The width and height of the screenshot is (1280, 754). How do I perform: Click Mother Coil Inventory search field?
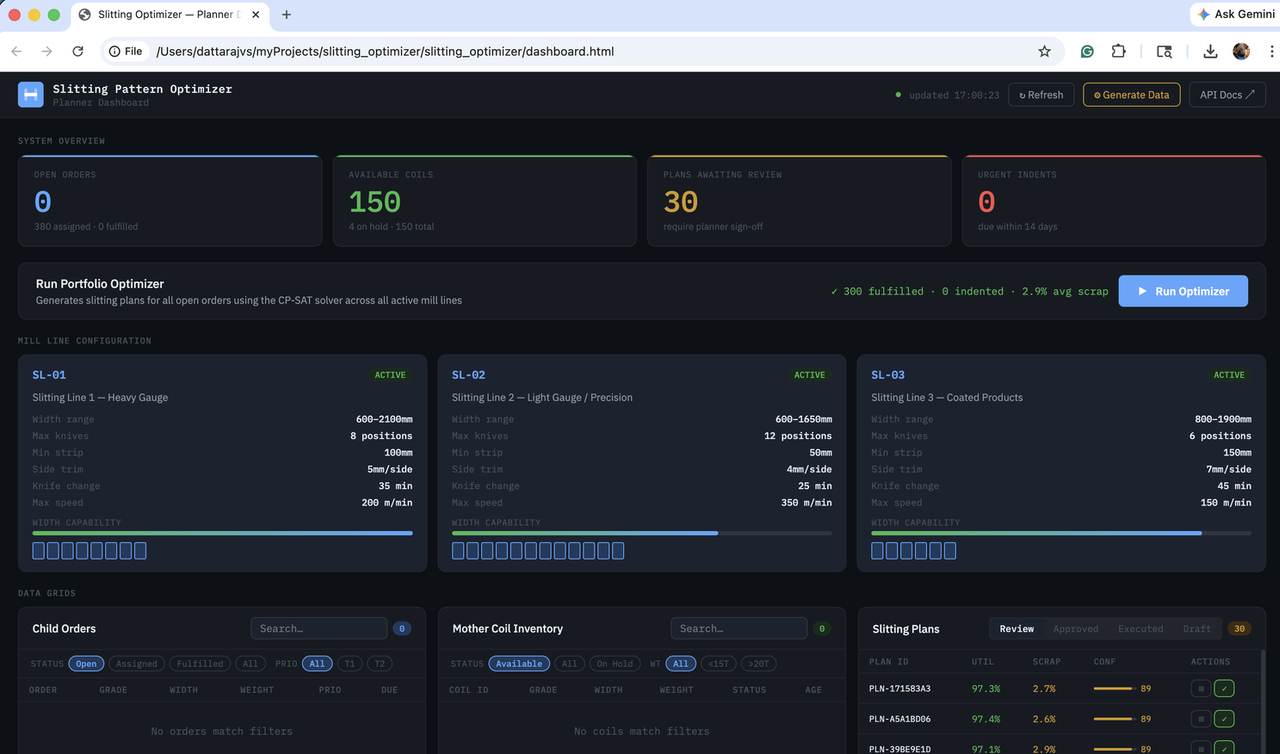coord(739,628)
